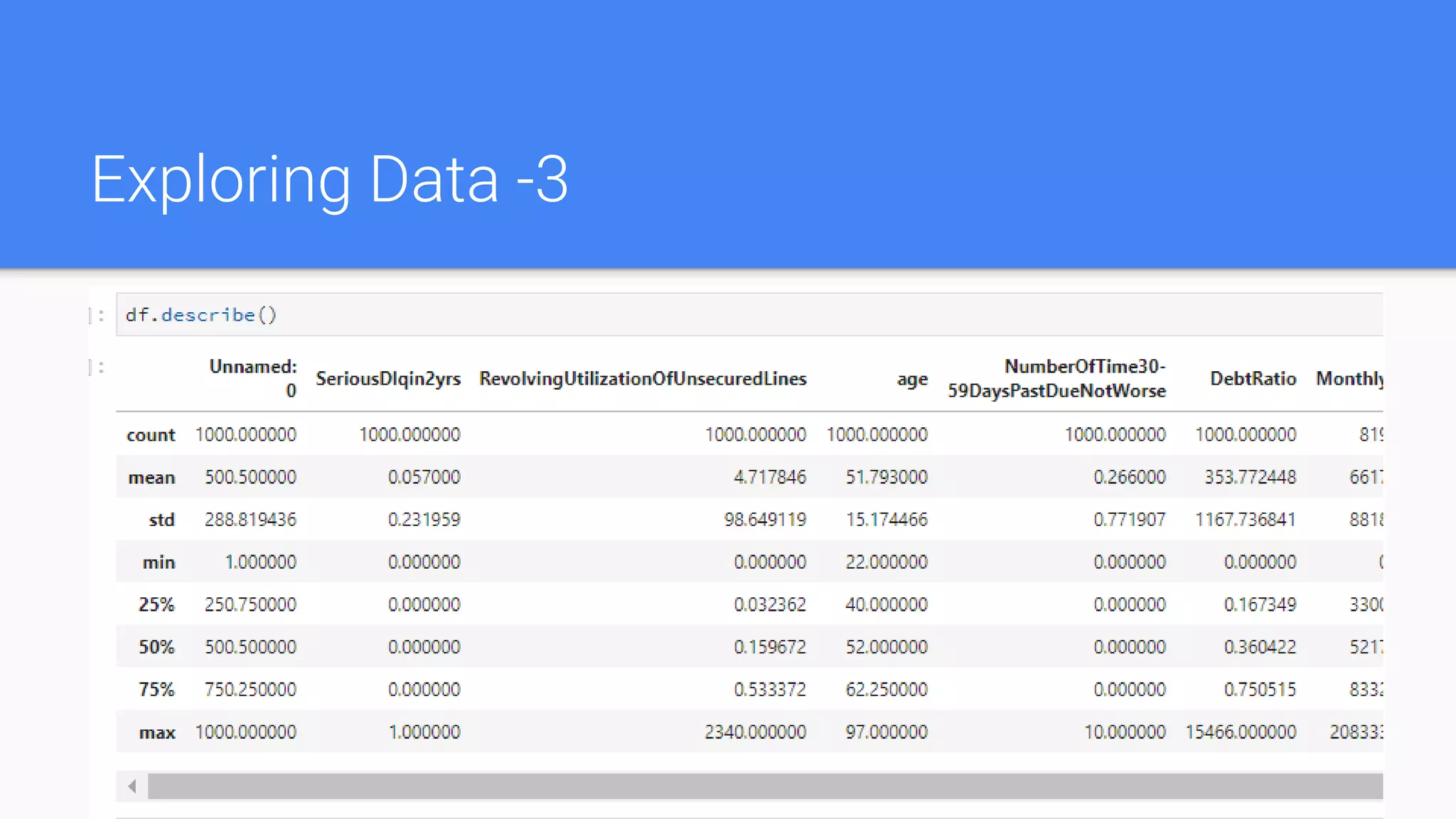Click the 'mean' row label
The height and width of the screenshot is (819, 1456).
click(x=151, y=477)
